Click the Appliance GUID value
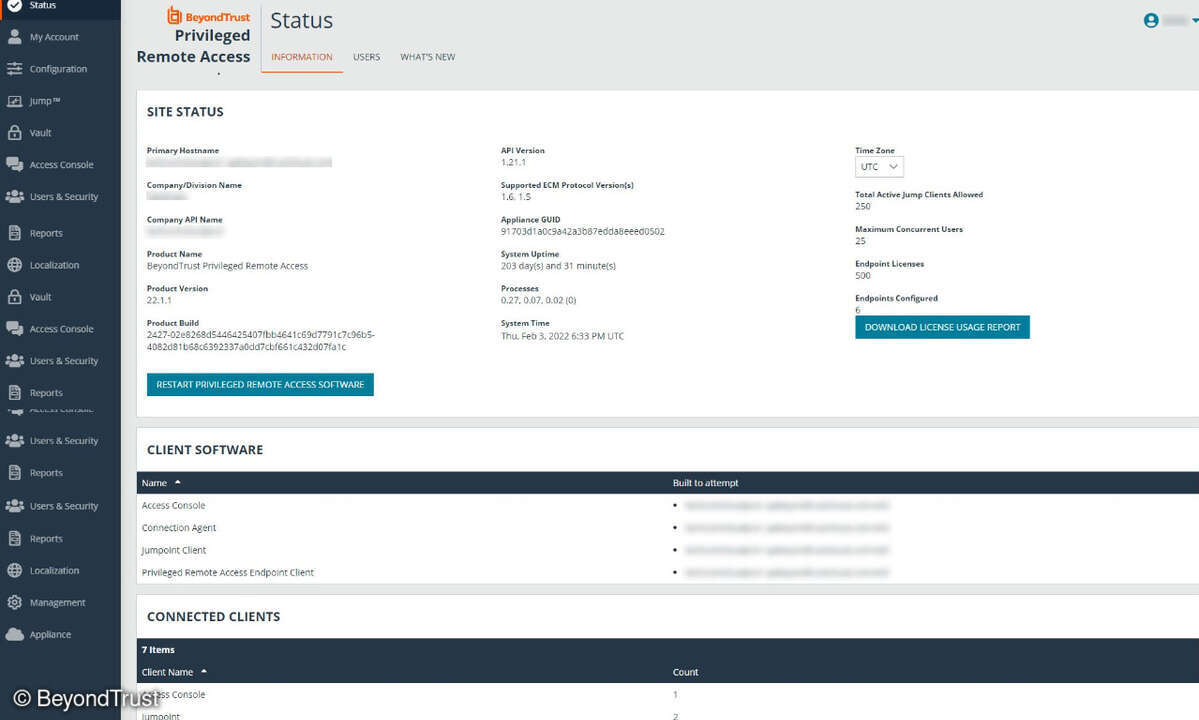1199x720 pixels. (583, 232)
